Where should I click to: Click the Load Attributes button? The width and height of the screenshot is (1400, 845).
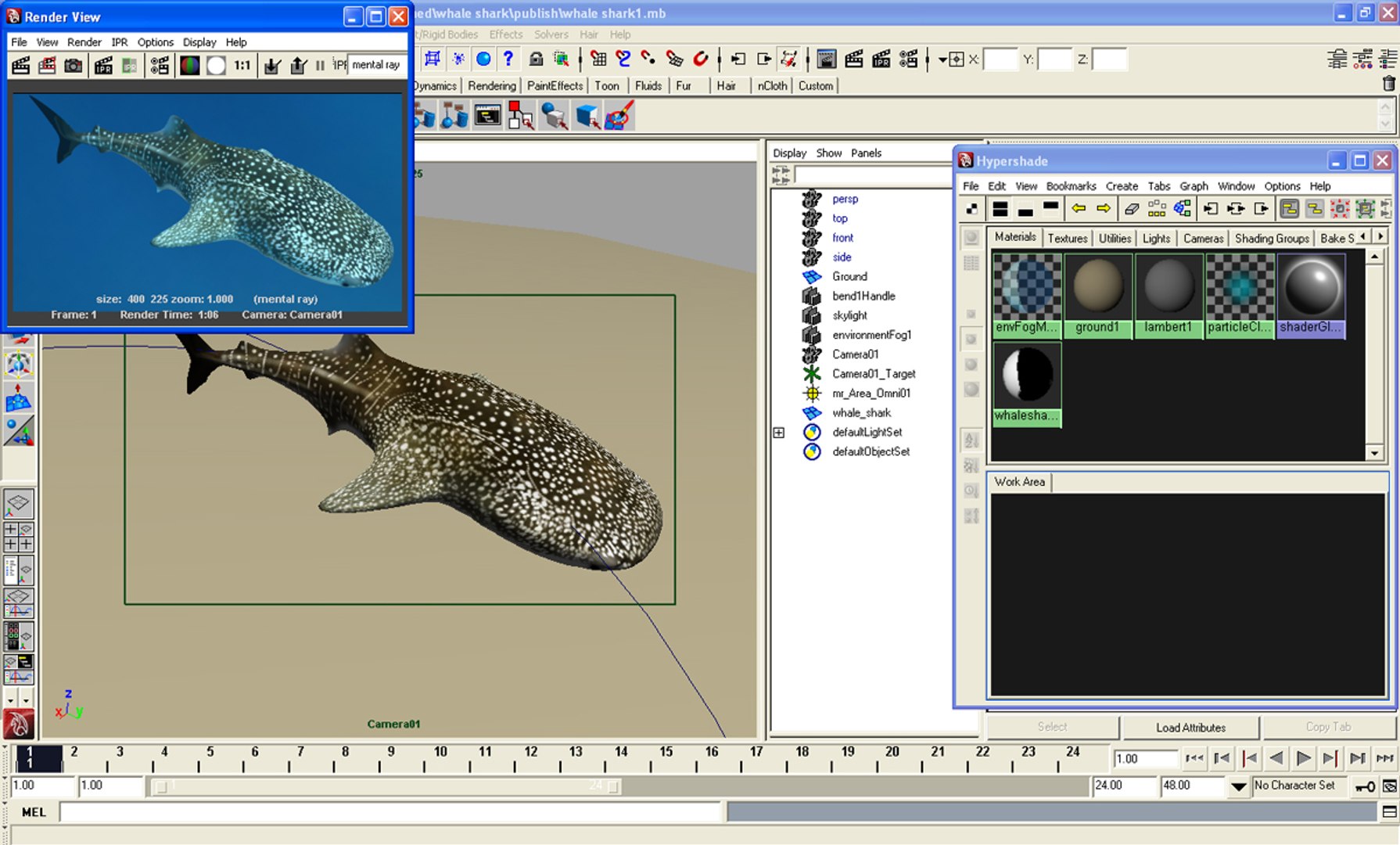click(x=1190, y=728)
